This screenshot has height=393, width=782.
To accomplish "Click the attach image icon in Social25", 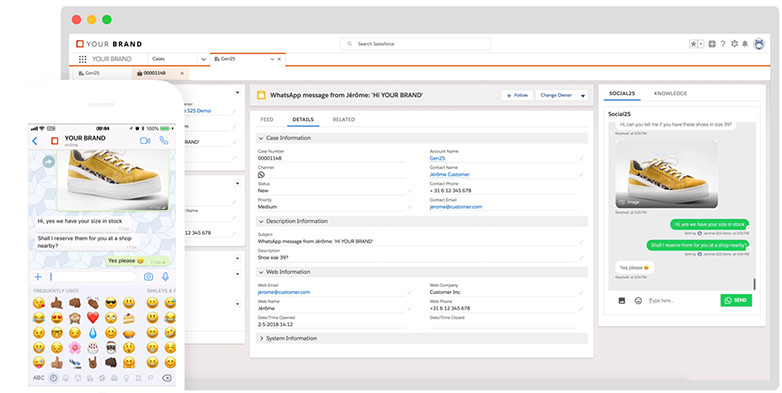I will click(621, 301).
